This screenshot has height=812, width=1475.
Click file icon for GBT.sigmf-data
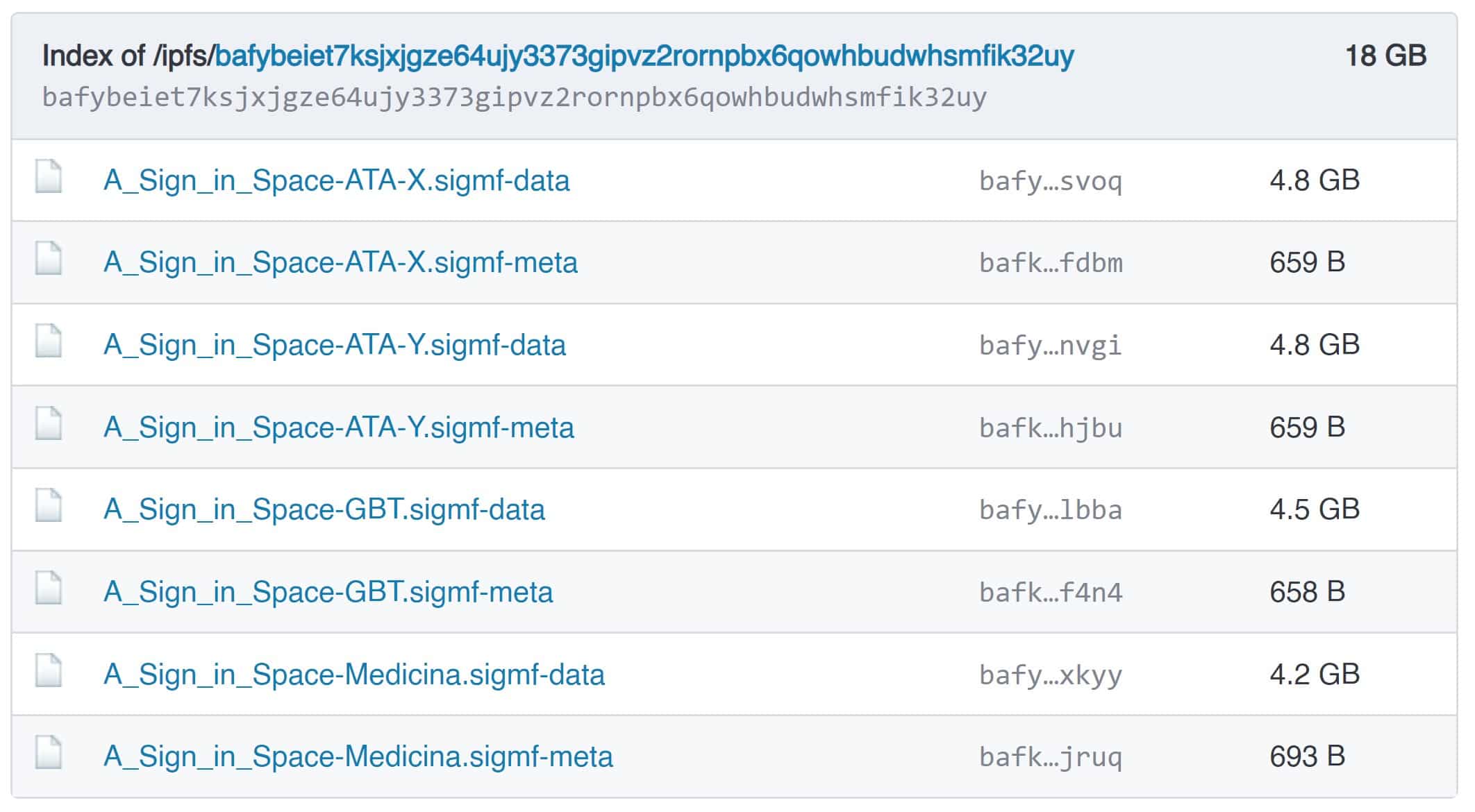point(49,505)
